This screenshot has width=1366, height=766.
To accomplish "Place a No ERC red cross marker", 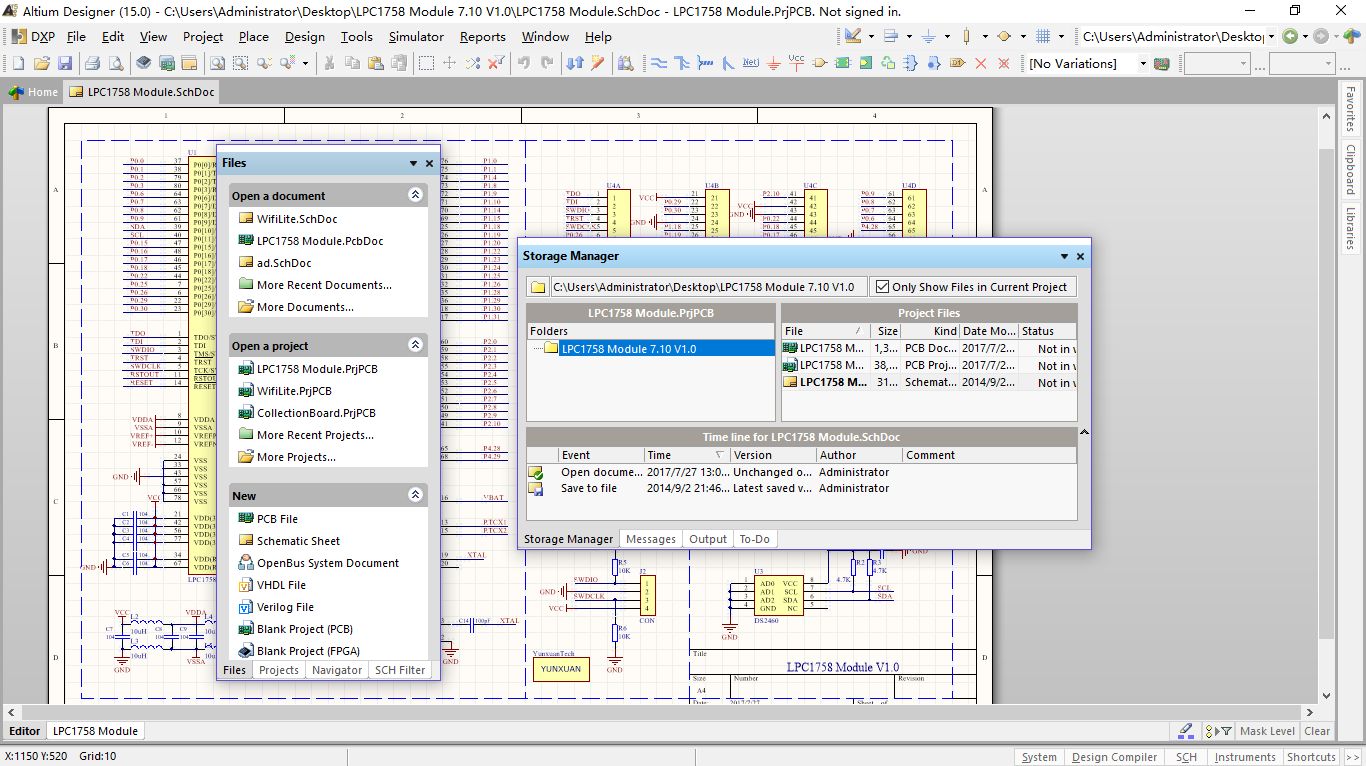I will point(980,63).
